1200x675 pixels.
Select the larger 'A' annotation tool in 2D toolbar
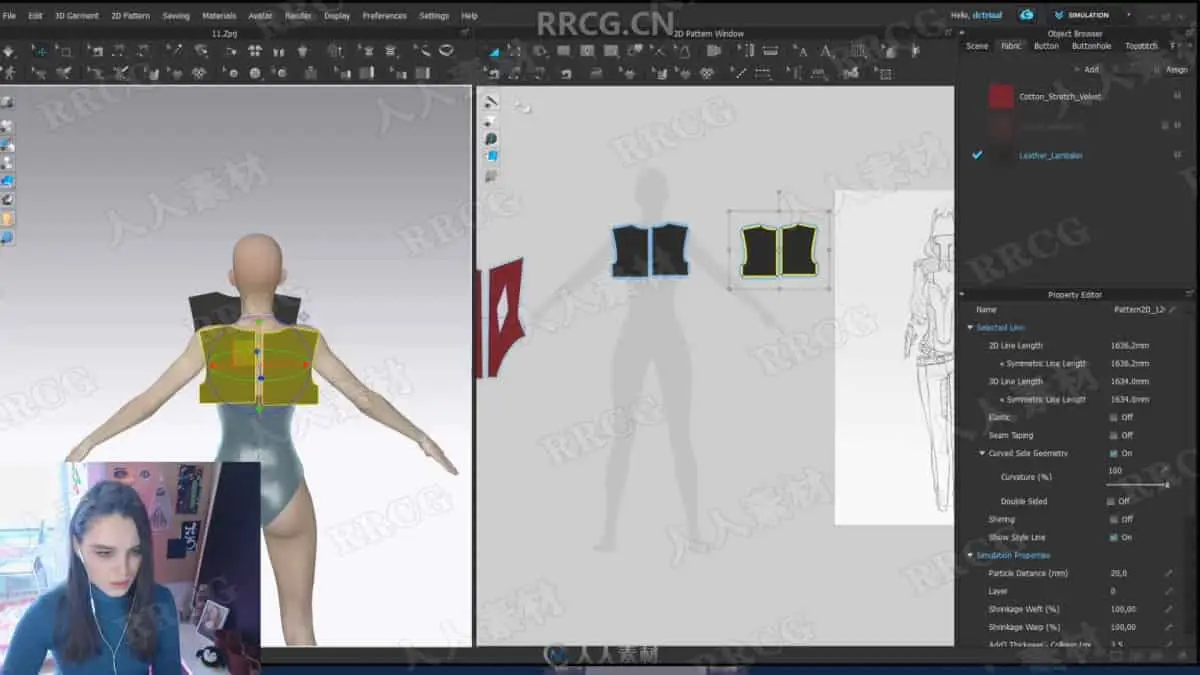pos(827,51)
